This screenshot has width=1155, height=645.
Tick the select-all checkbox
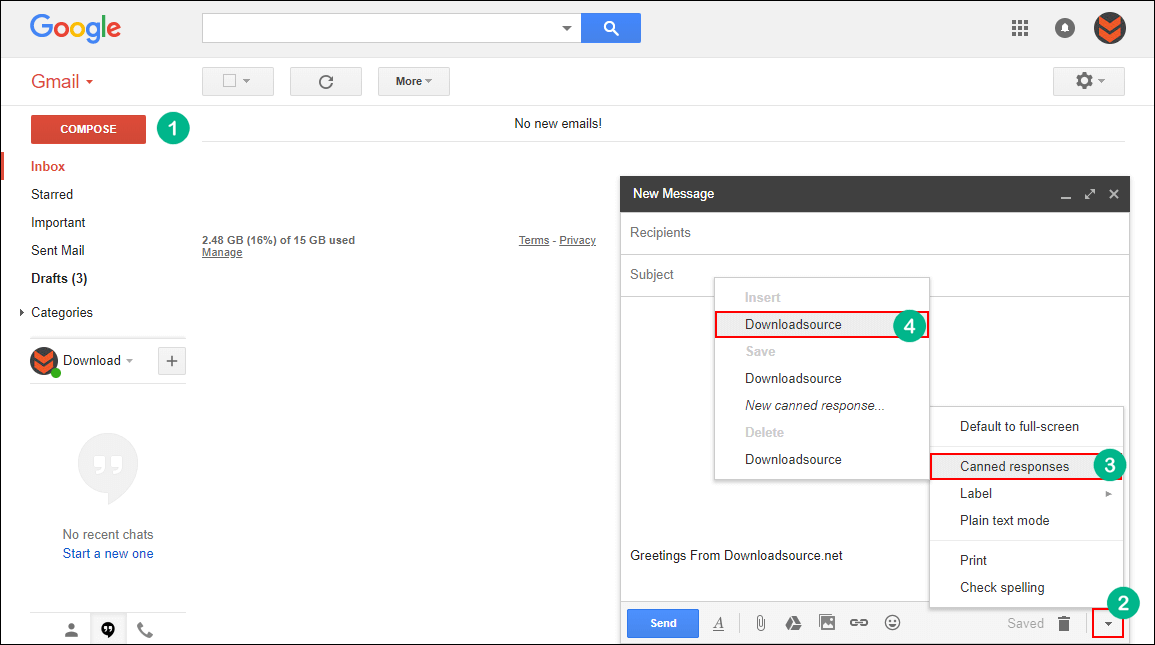click(230, 81)
